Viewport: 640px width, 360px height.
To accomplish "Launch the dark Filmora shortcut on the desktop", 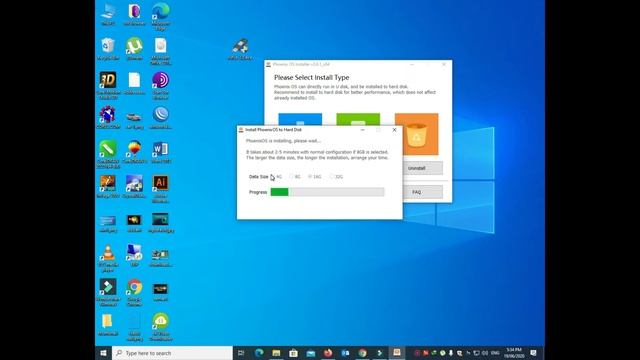I will pos(108,292).
